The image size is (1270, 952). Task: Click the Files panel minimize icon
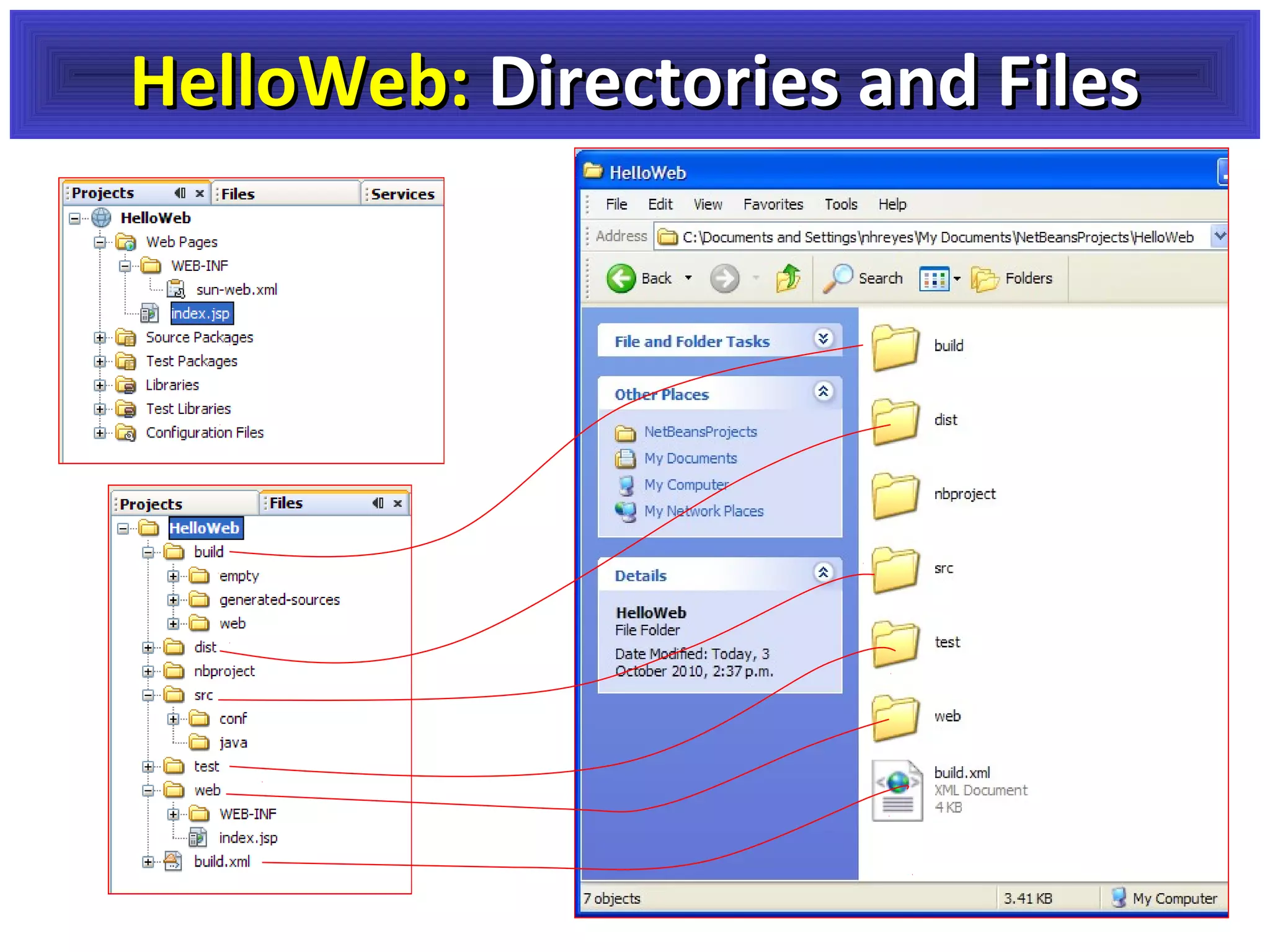coord(378,503)
